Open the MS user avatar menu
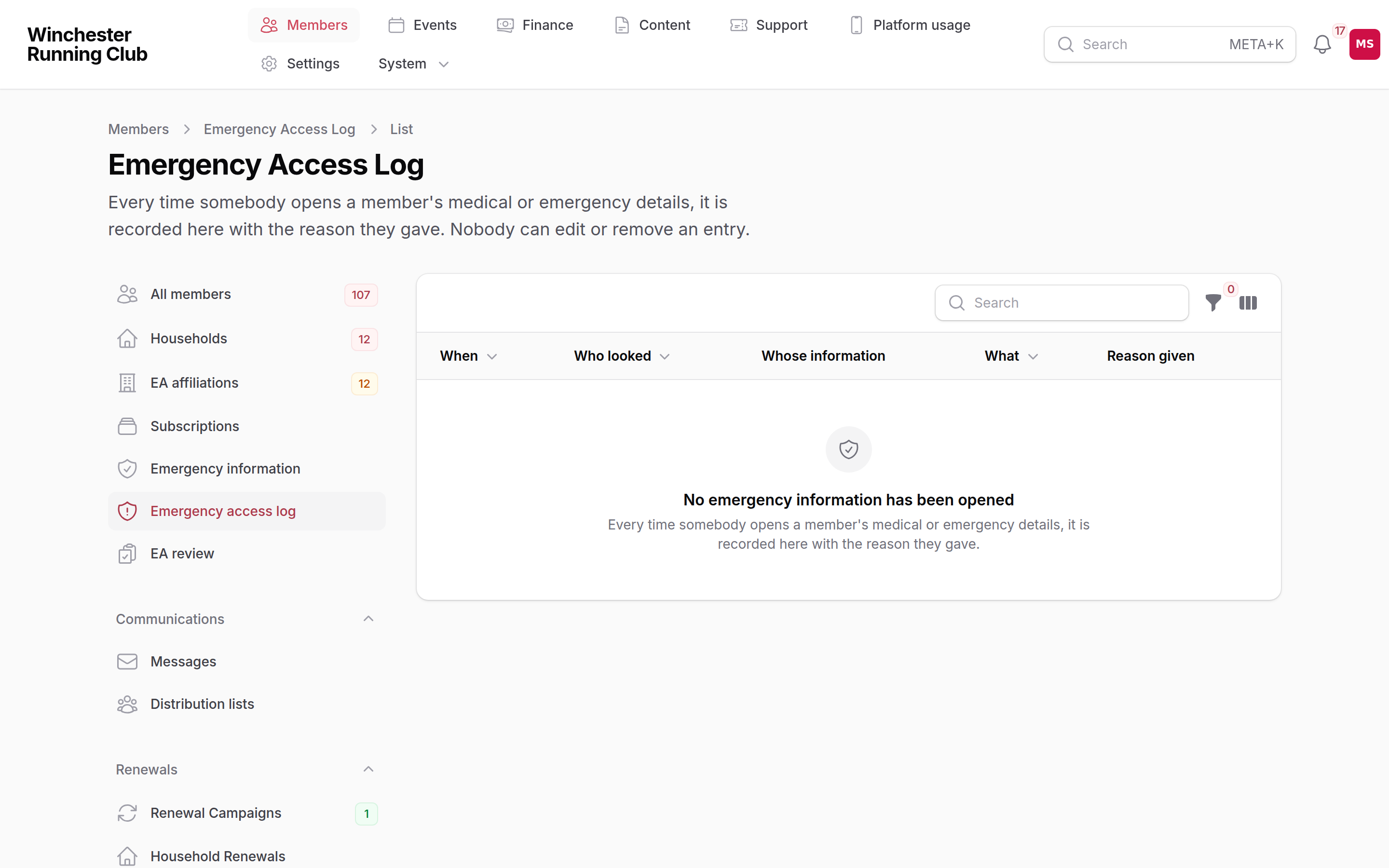Viewport: 1389px width, 868px height. (x=1364, y=44)
